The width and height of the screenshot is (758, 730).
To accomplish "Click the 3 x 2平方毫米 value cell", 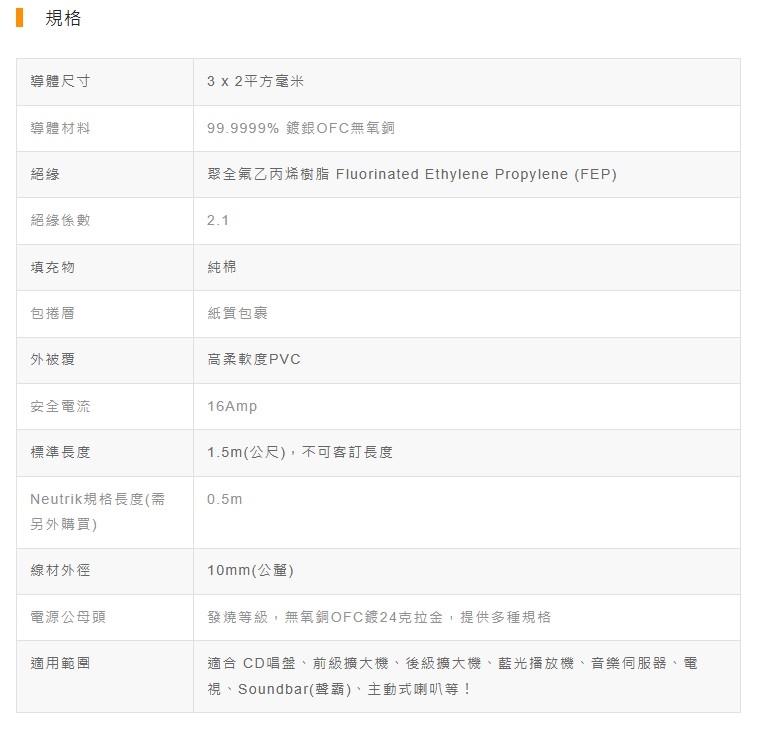I will 255,82.
